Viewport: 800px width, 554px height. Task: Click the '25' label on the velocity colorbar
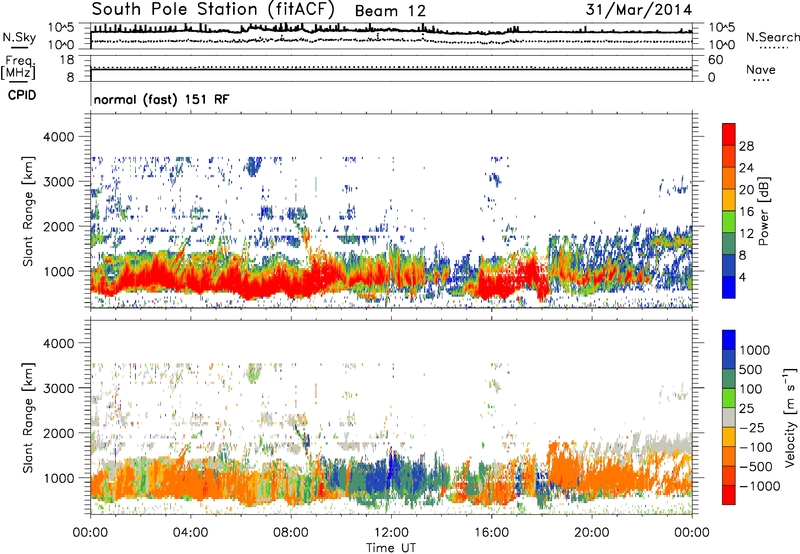pyautogui.click(x=747, y=409)
